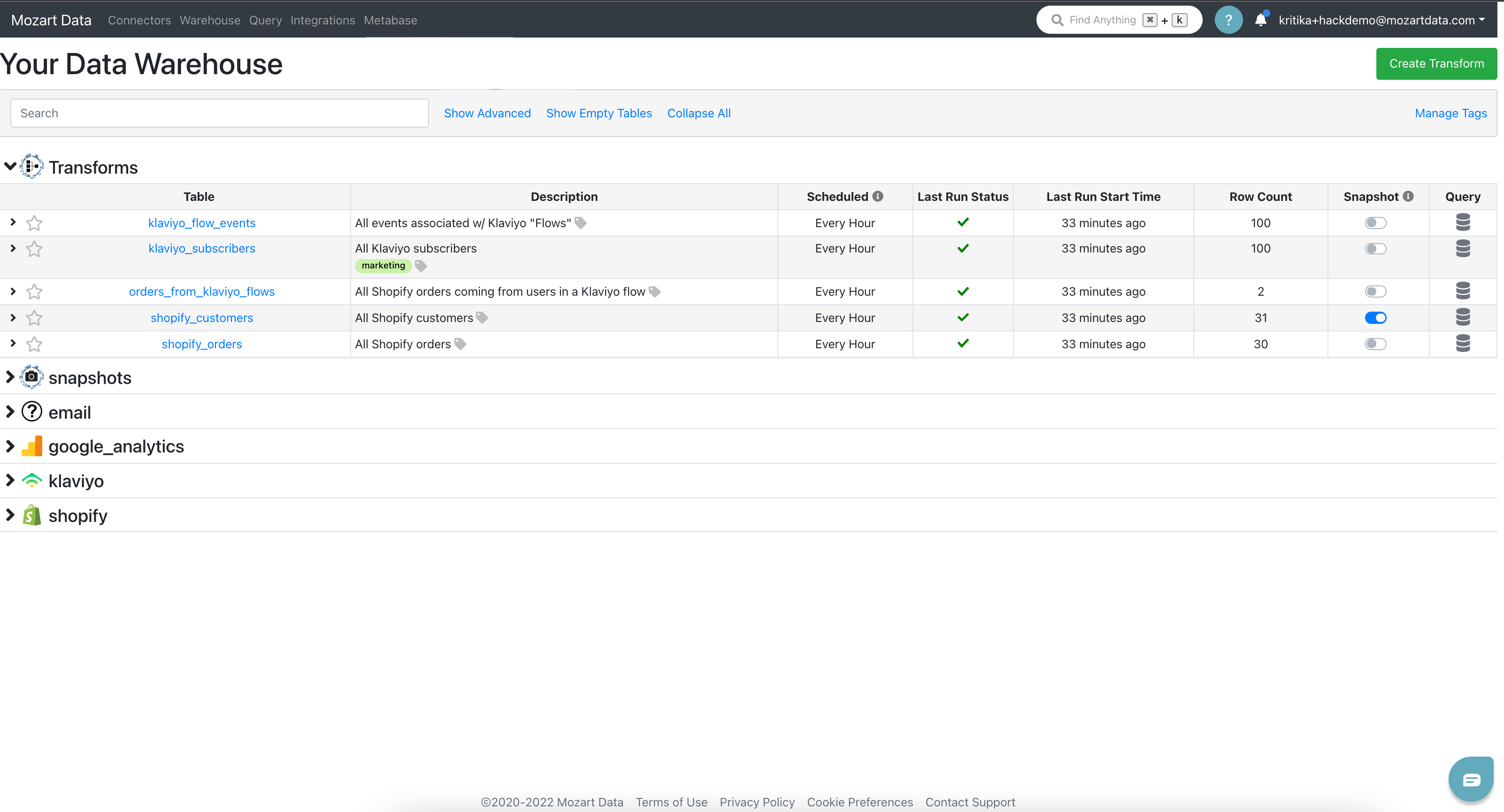
Task: Open the user account dropdown
Action: [x=1381, y=20]
